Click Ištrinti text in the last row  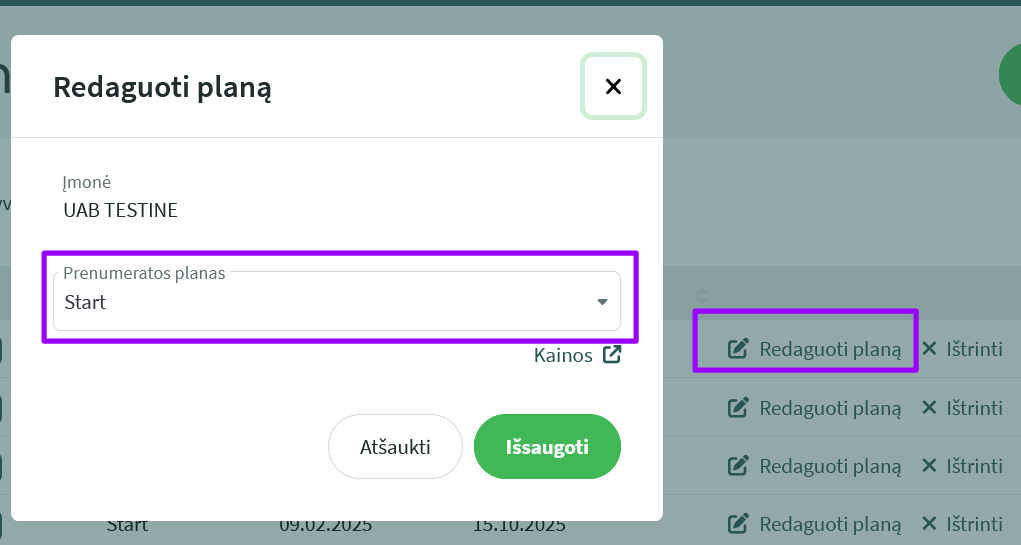pyautogui.click(x=974, y=524)
